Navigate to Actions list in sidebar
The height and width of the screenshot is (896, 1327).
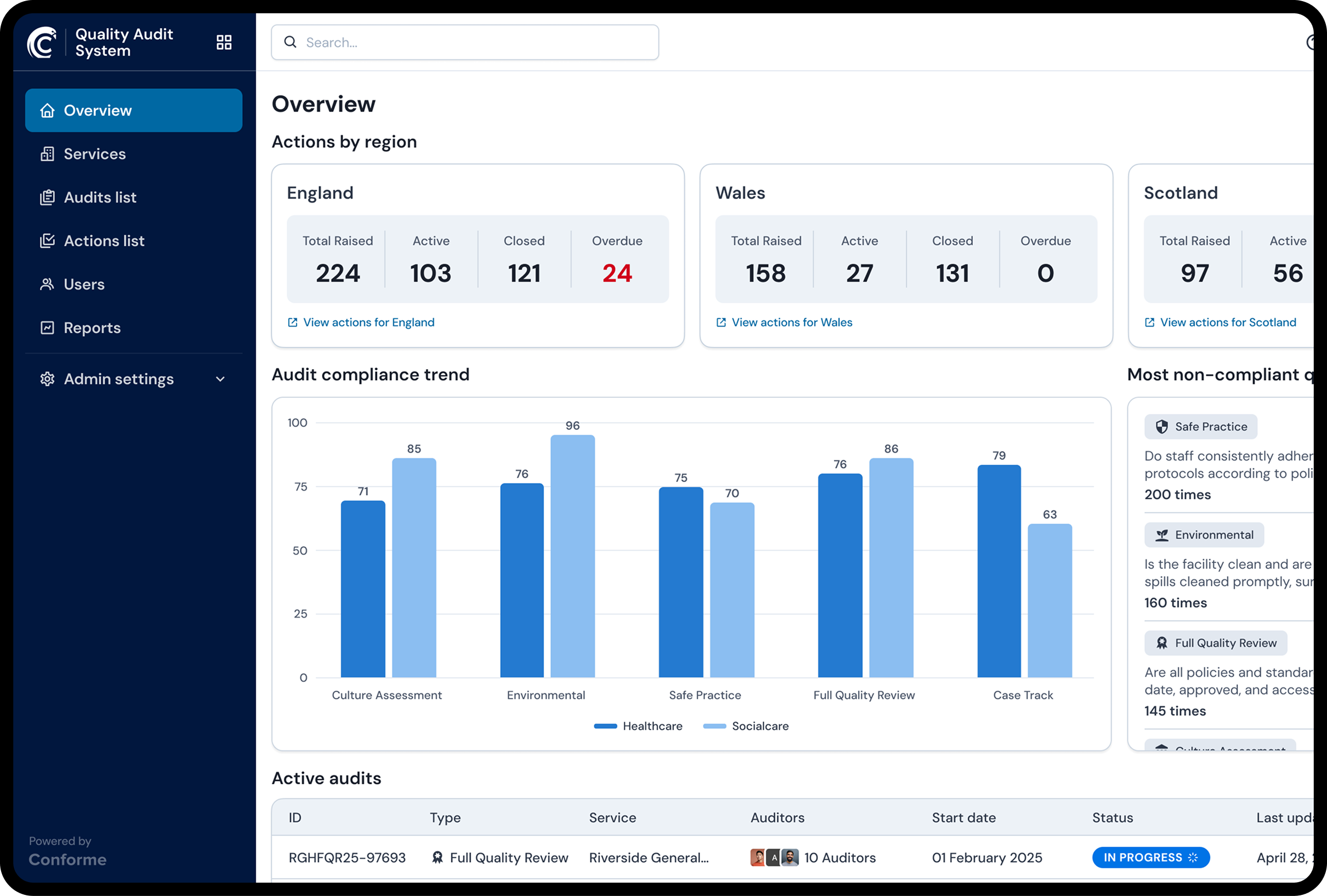104,241
